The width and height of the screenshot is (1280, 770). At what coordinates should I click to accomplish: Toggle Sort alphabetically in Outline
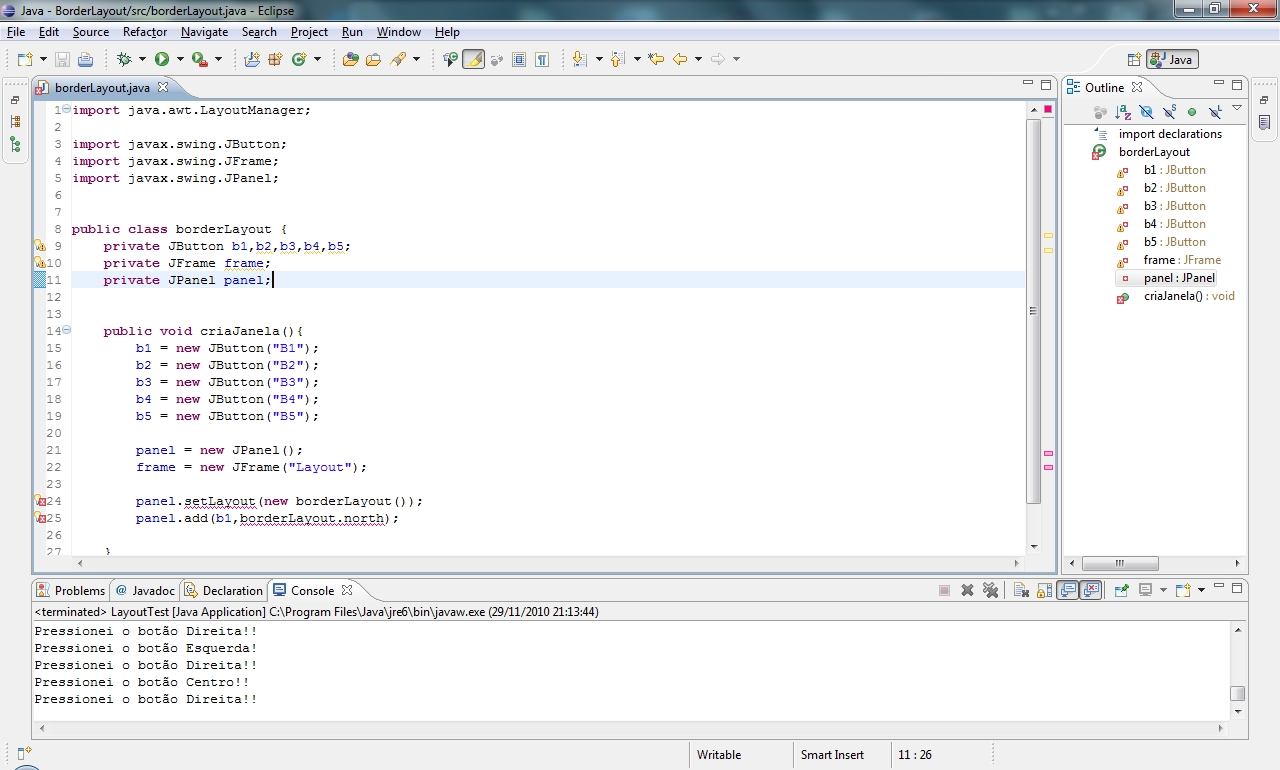pos(1123,112)
